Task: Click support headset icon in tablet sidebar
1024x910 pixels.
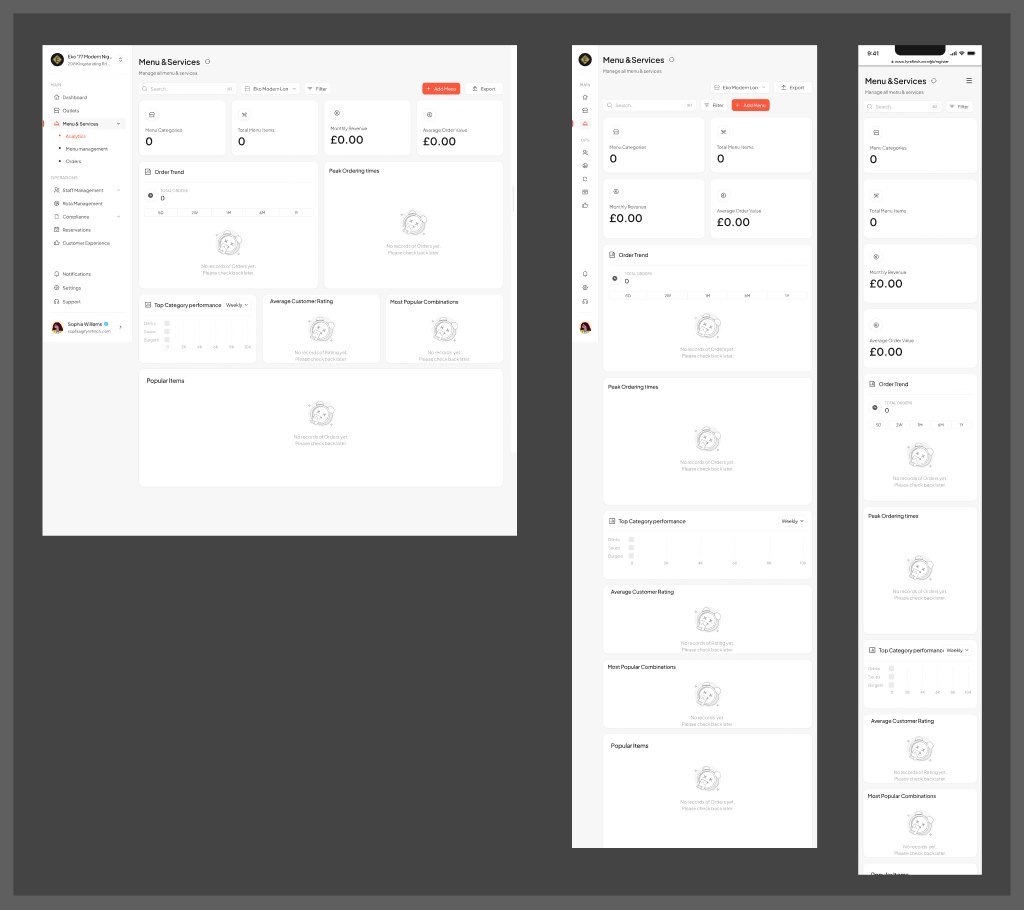Action: (x=585, y=301)
